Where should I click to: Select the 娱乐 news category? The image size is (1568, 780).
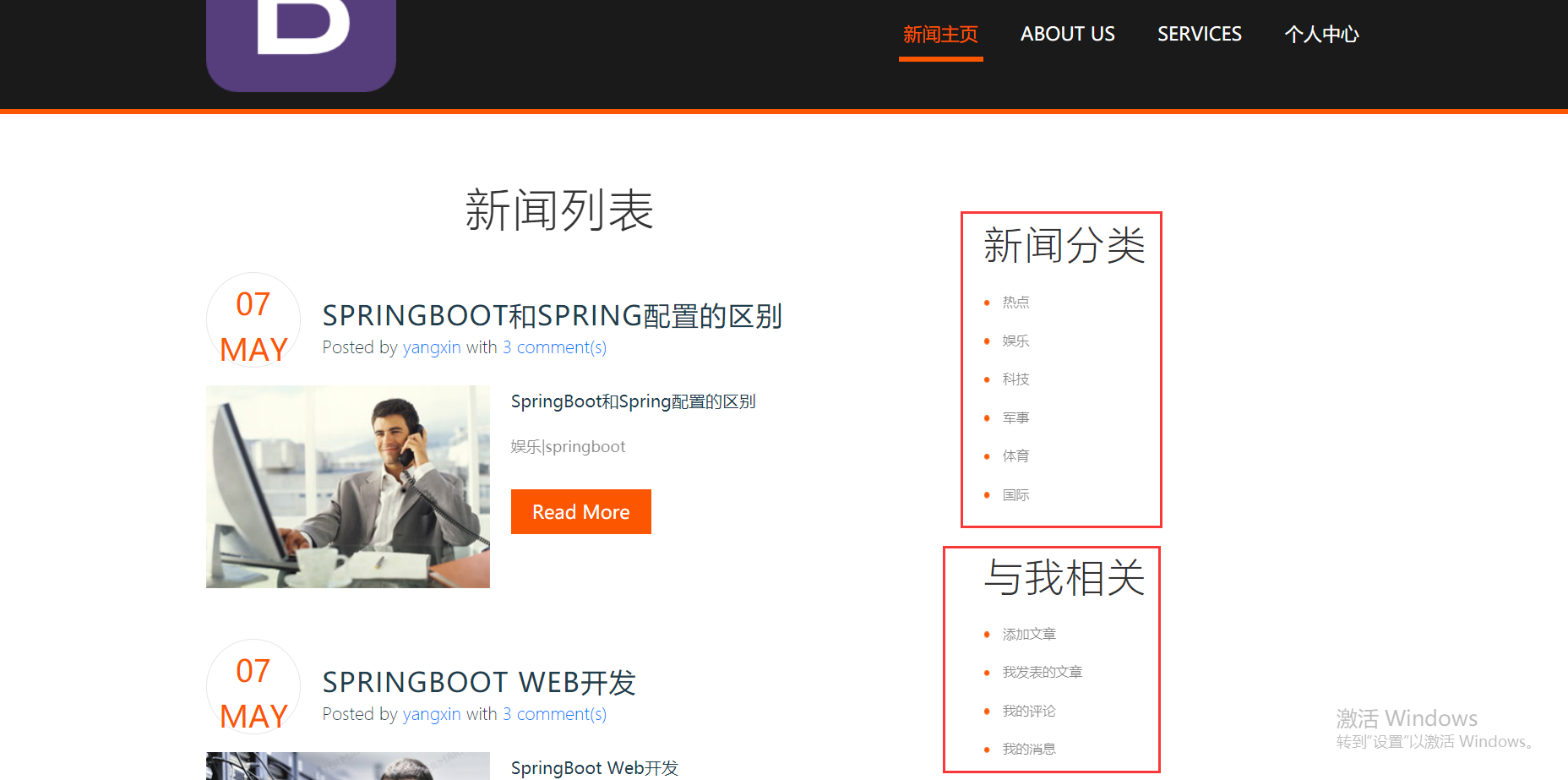tap(1015, 341)
